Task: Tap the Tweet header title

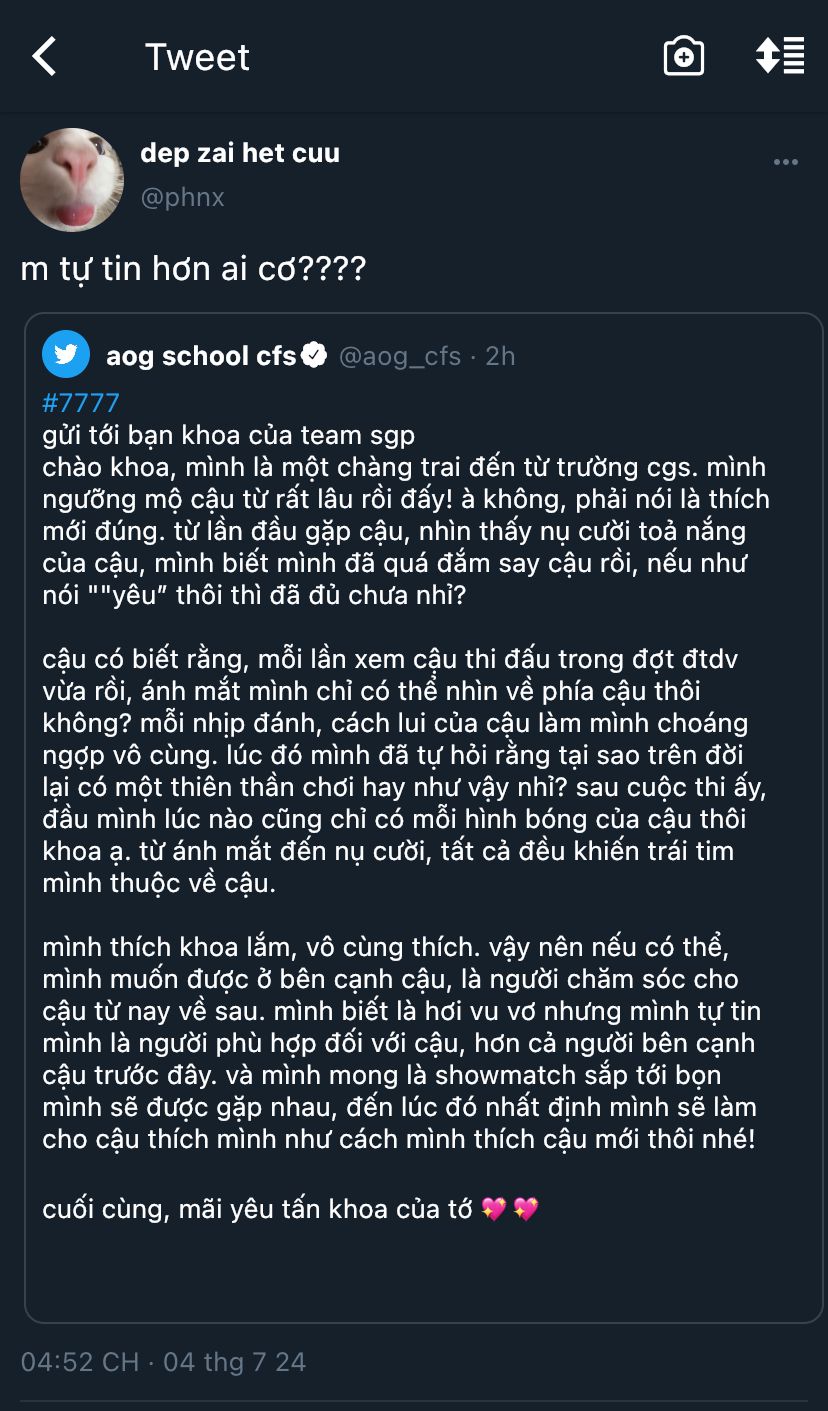Action: pyautogui.click(x=197, y=57)
